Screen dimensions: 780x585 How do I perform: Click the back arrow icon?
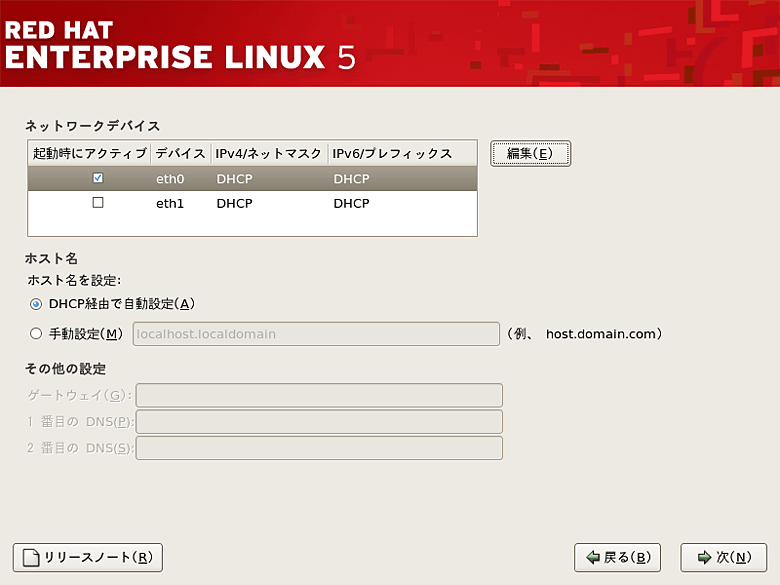[593, 557]
